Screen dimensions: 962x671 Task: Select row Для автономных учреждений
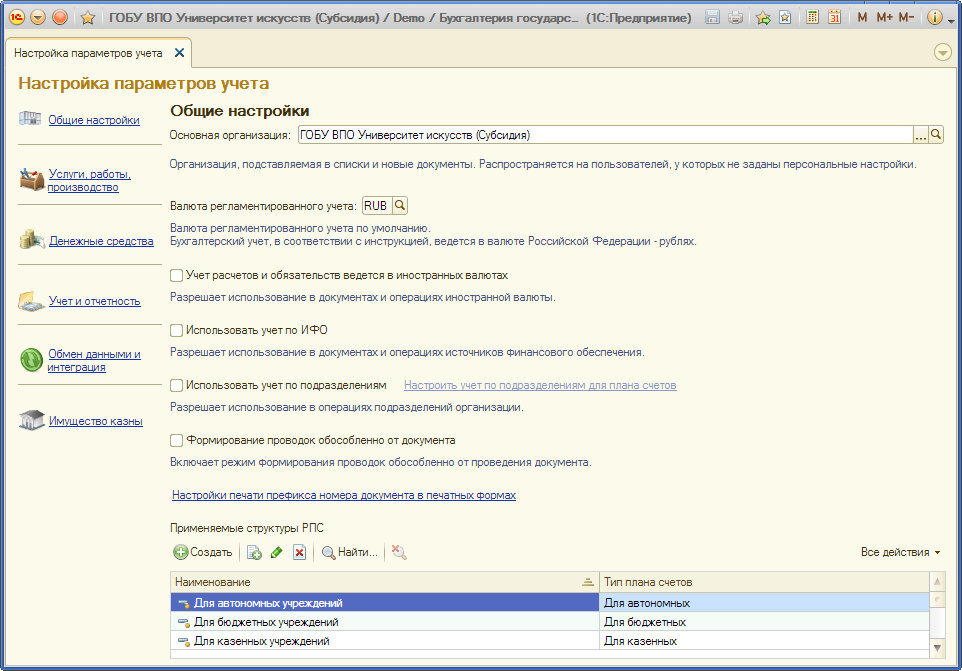385,603
